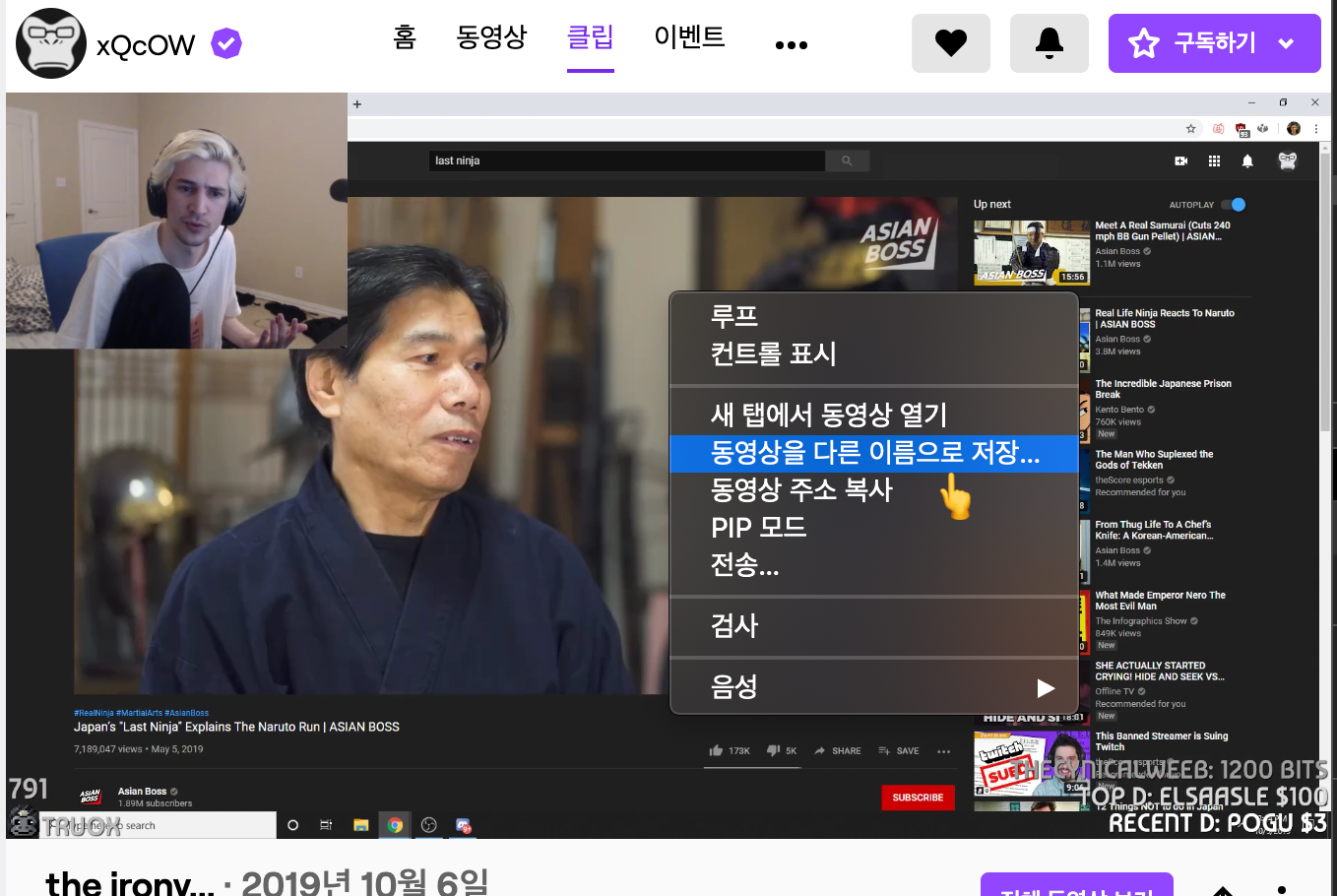1337x896 pixels.
Task: Select 검사 in the context menu
Action: coord(873,626)
